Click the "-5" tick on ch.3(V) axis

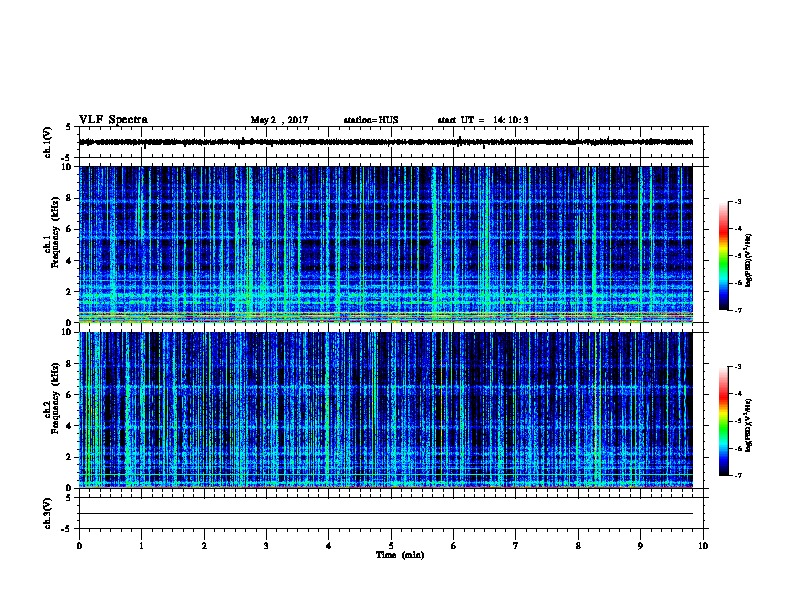pyautogui.click(x=68, y=529)
